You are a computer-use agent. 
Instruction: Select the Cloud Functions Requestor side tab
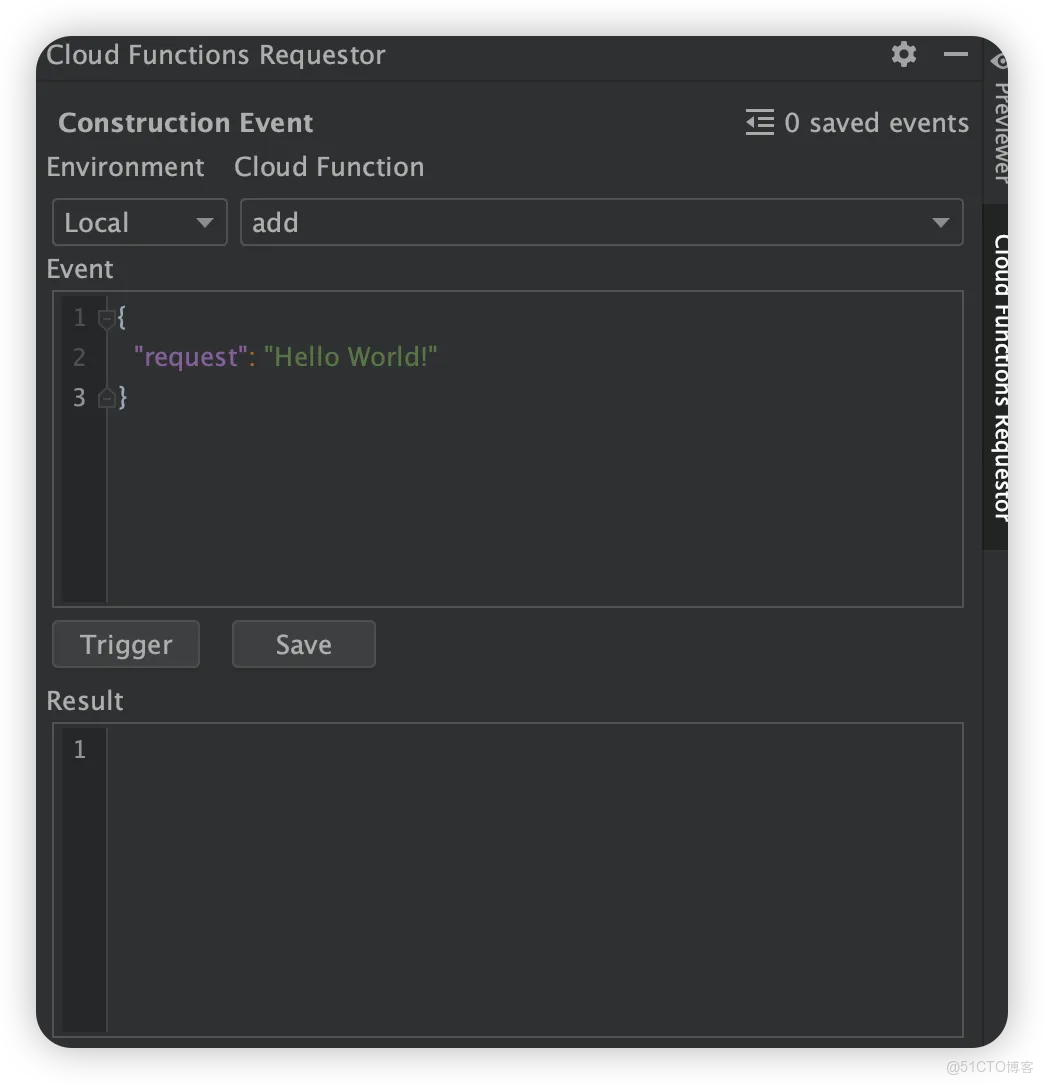(x=998, y=377)
